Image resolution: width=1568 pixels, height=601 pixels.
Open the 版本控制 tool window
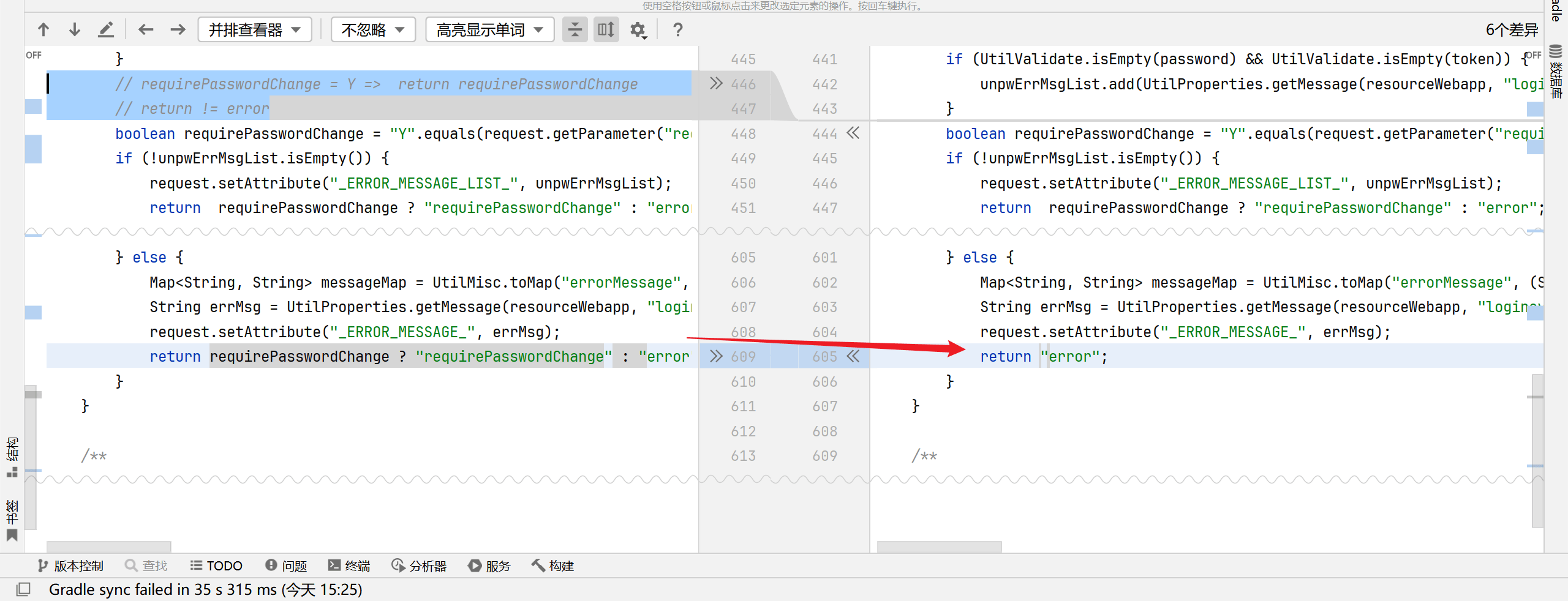(x=70, y=566)
